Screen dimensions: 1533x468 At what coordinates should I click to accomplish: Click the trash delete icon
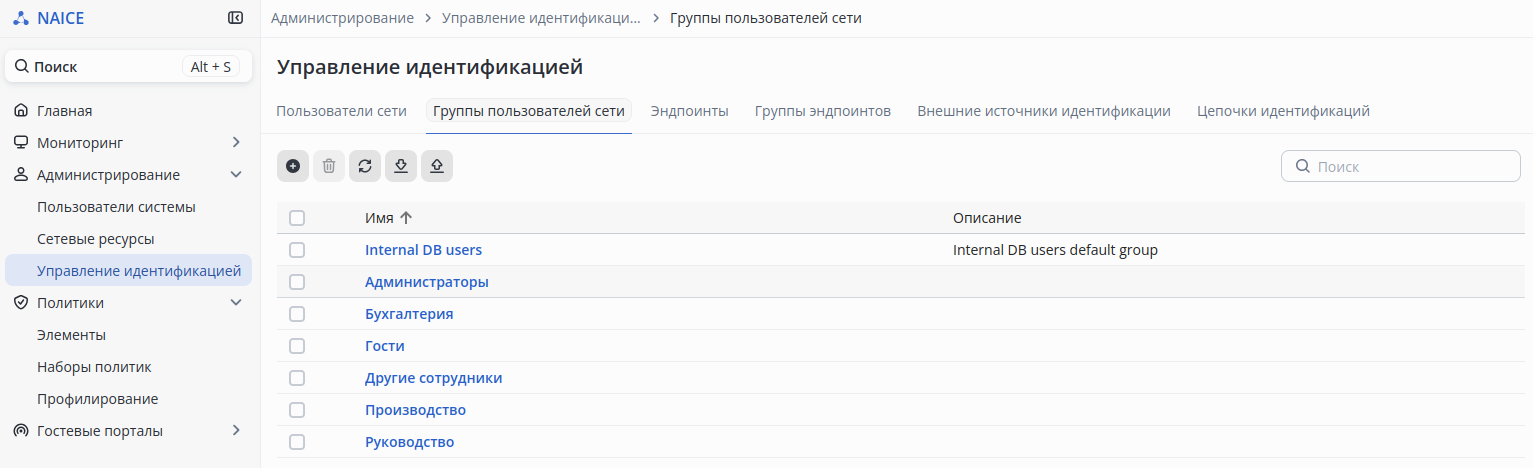coord(329,166)
